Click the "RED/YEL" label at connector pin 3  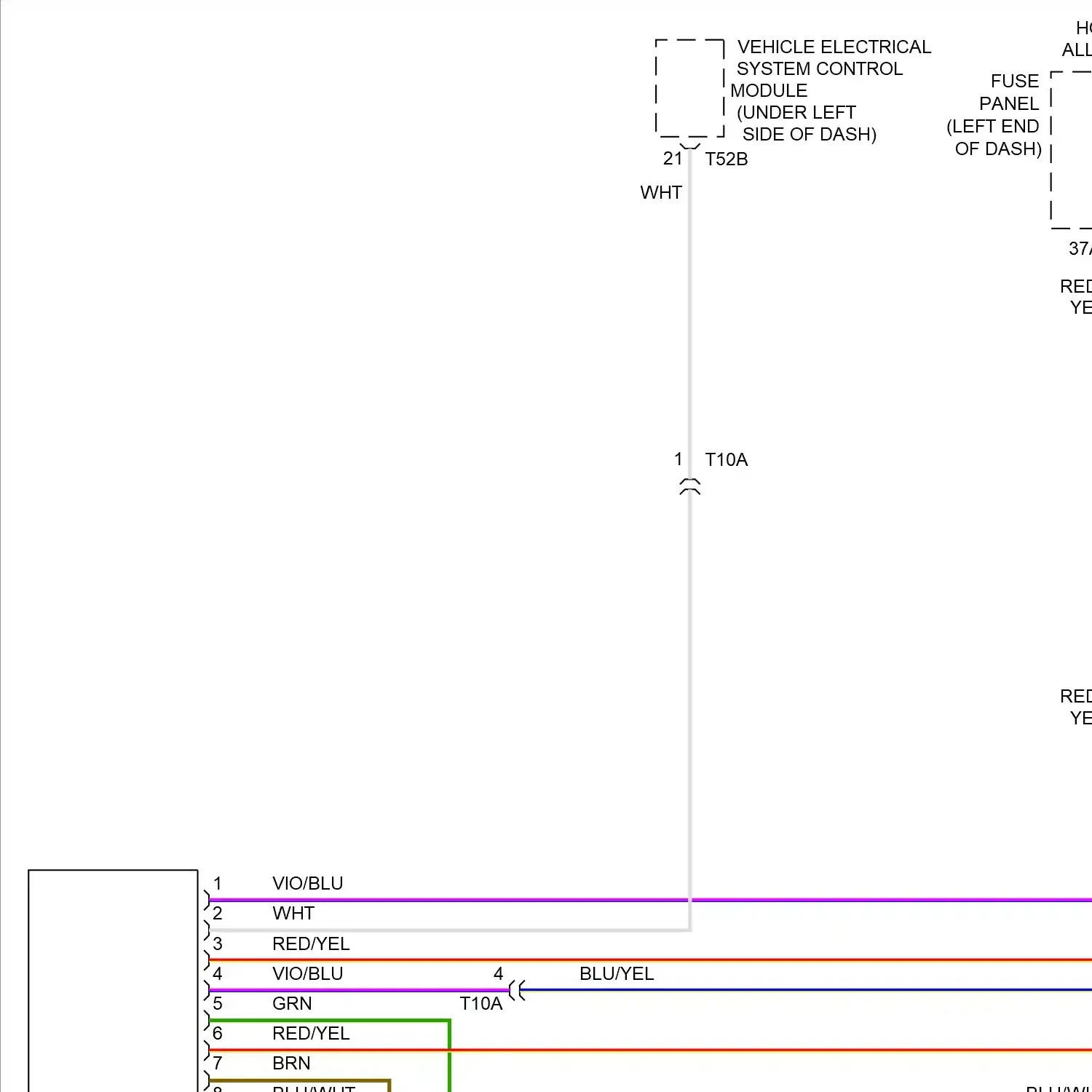311,944
